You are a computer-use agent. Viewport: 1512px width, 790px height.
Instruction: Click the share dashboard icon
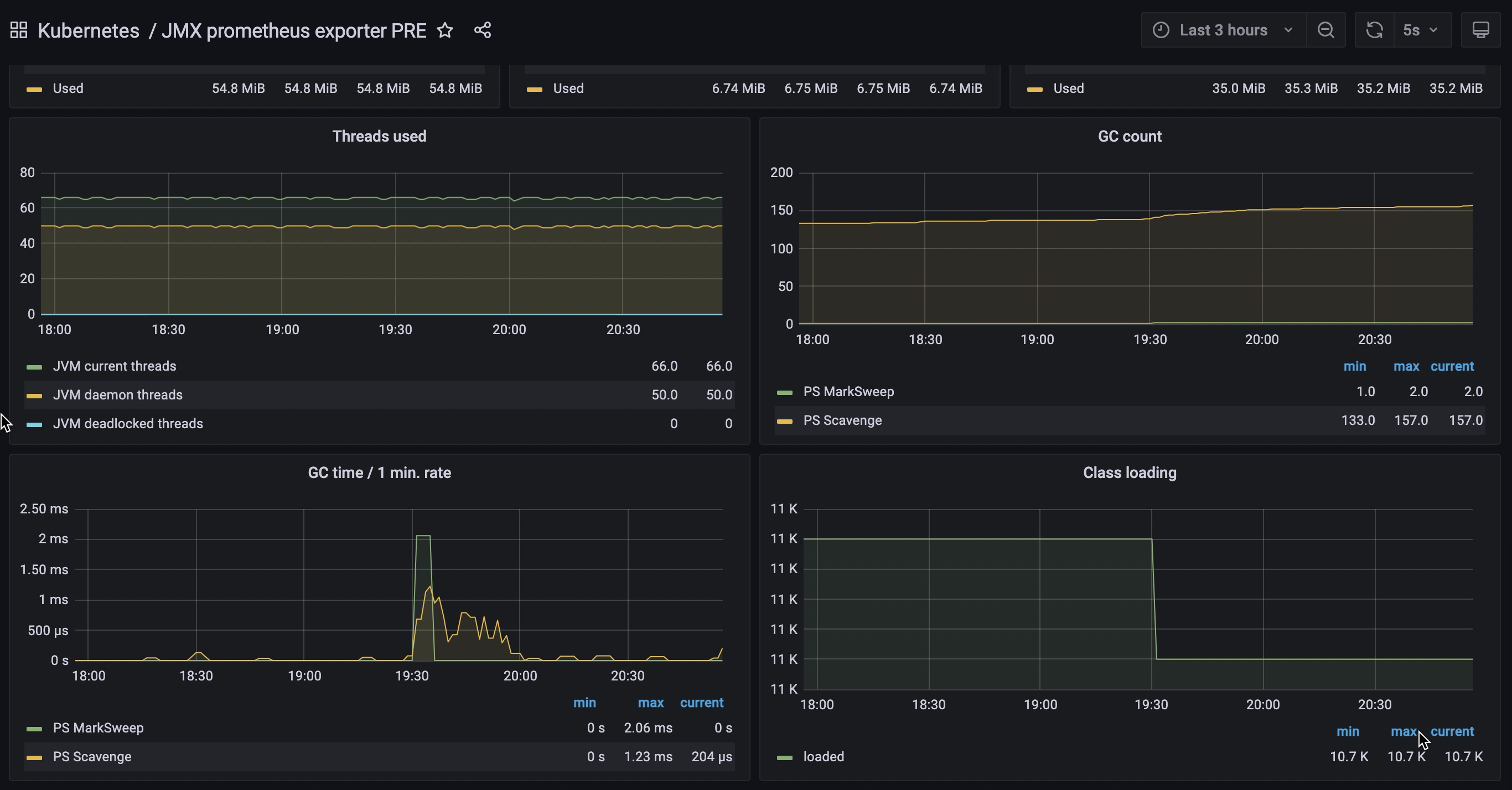(x=483, y=30)
